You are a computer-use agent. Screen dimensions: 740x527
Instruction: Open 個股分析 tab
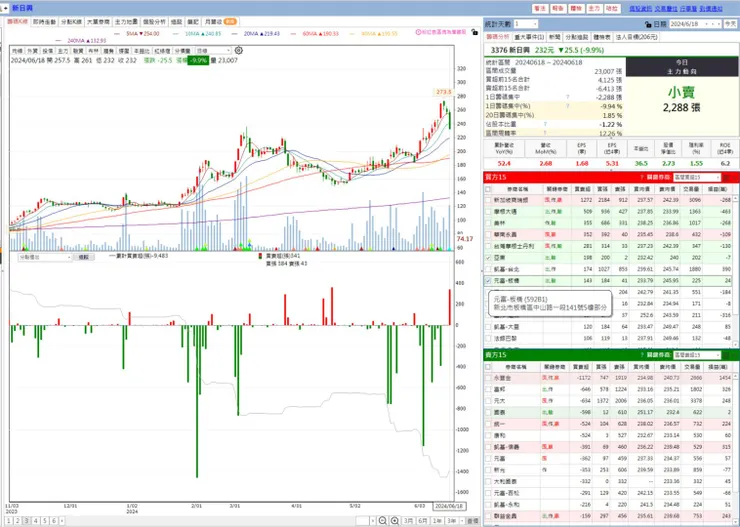pyautogui.click(x=154, y=22)
